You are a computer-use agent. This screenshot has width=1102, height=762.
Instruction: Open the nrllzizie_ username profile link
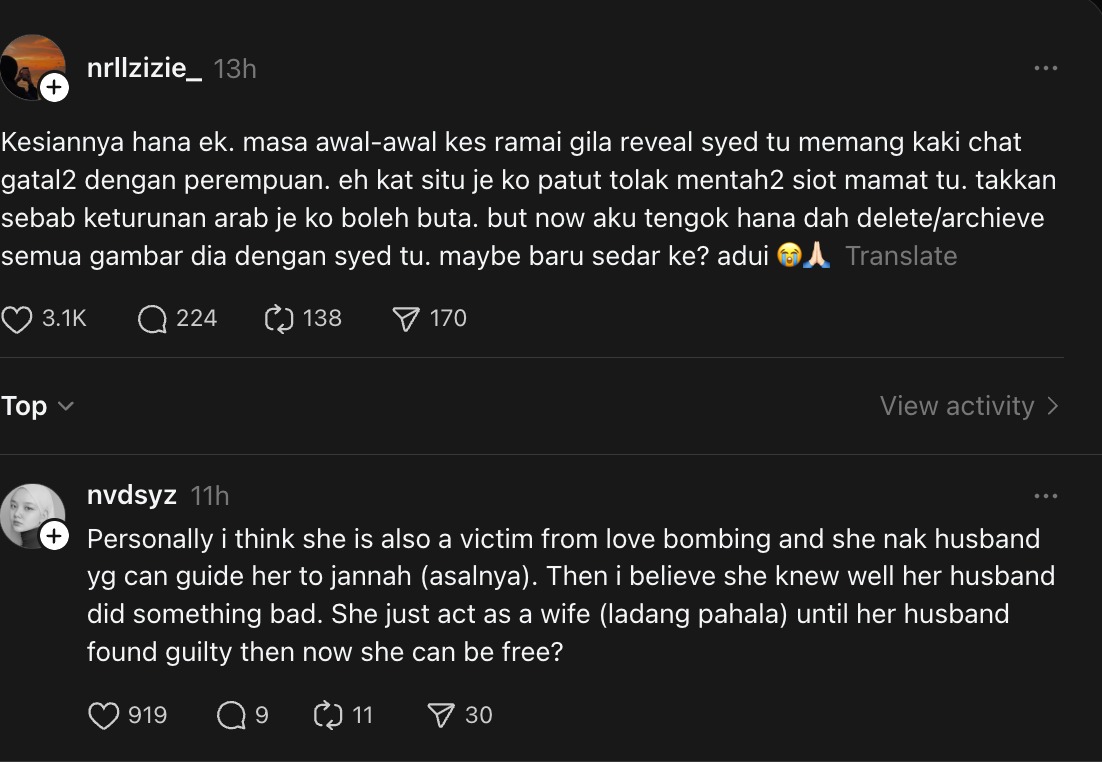point(145,68)
